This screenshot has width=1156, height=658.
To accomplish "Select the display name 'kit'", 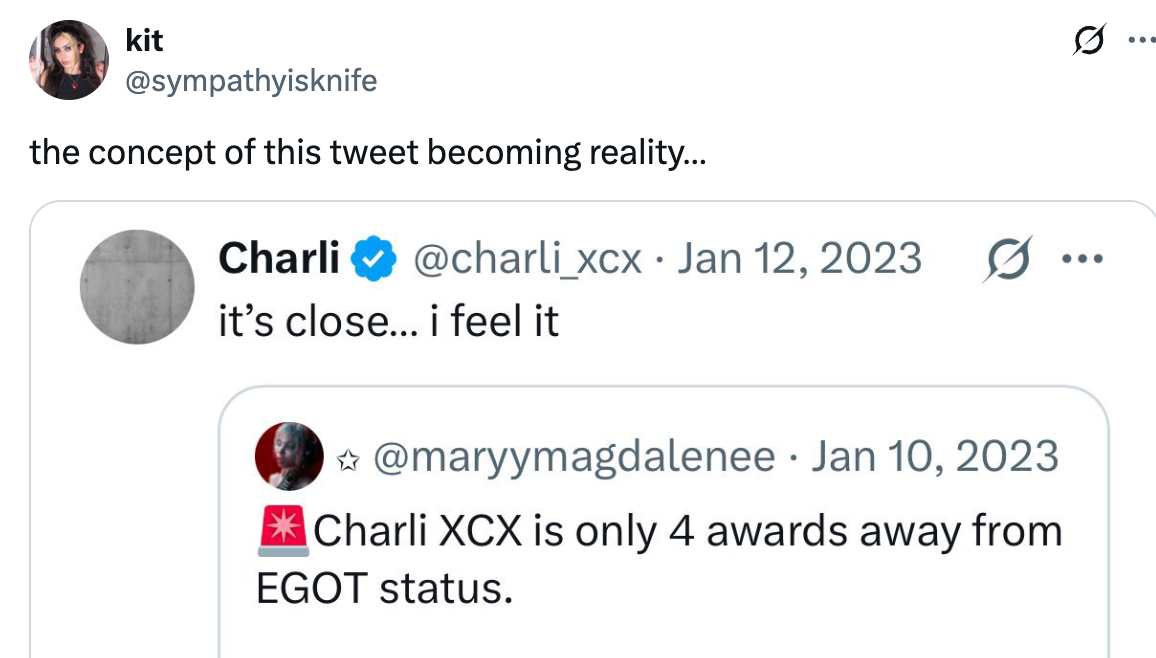I will 141,41.
